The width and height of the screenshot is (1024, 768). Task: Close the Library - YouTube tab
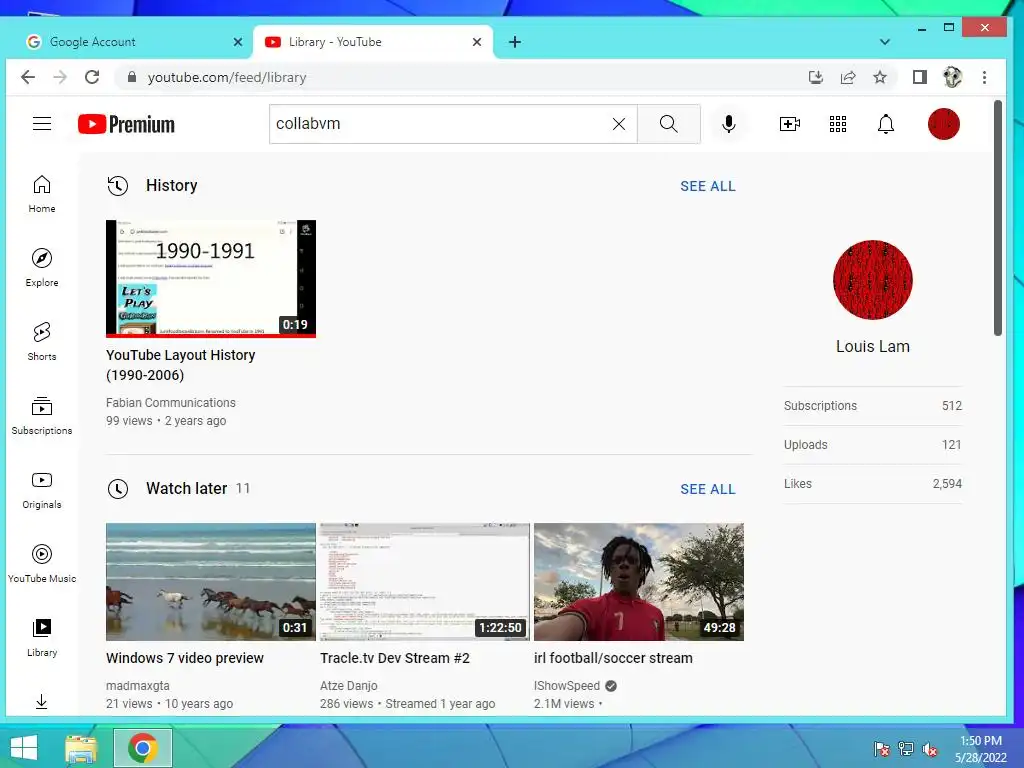[x=477, y=42]
